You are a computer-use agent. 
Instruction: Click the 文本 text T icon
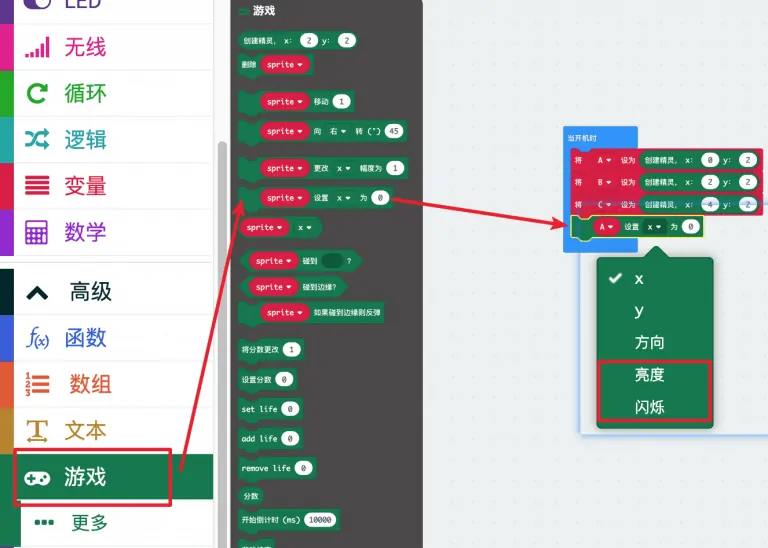37,431
